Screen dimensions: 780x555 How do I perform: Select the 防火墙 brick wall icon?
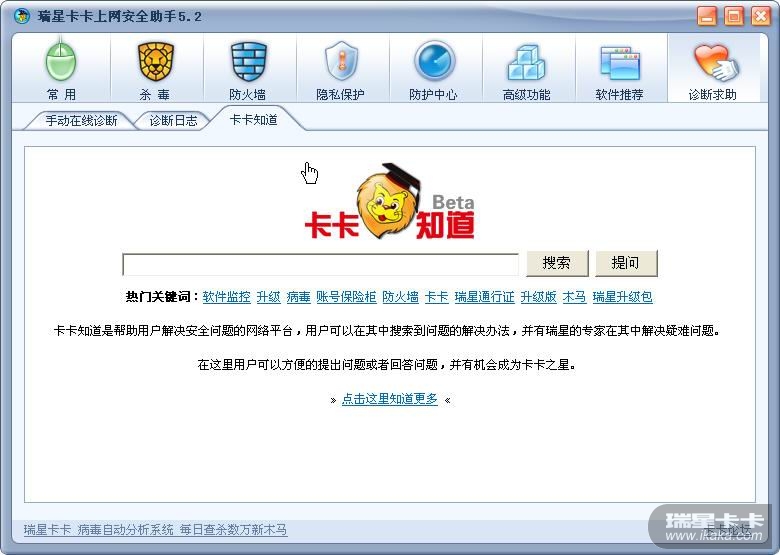248,70
